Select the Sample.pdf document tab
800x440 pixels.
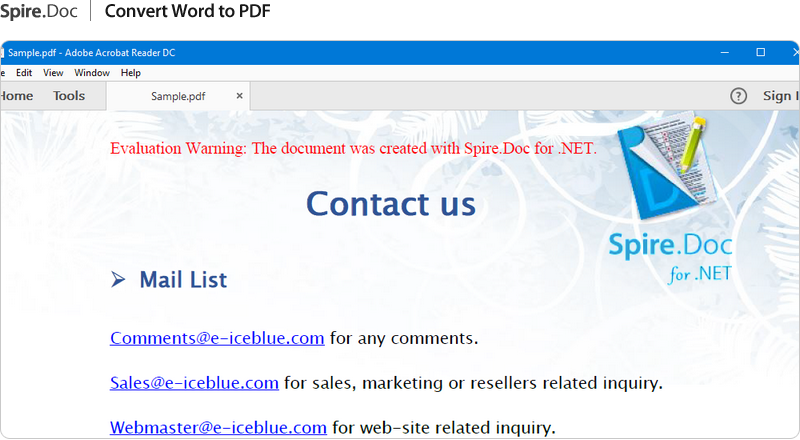(178, 96)
